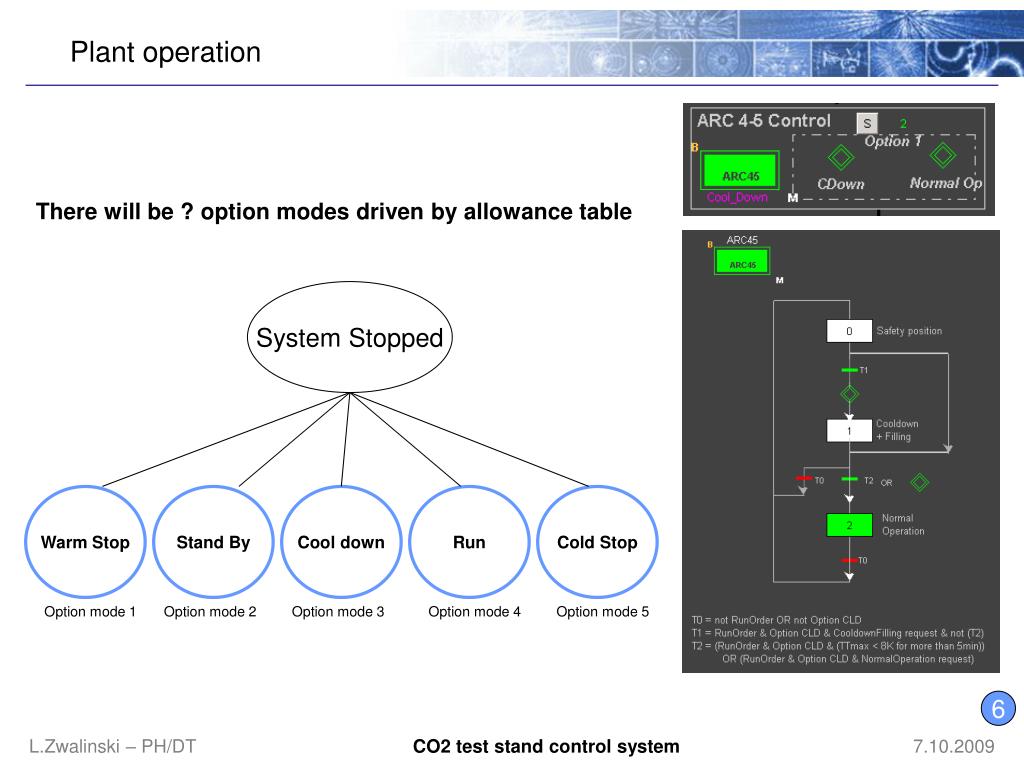
Task: Select the Cool down circle
Action: (x=341, y=542)
